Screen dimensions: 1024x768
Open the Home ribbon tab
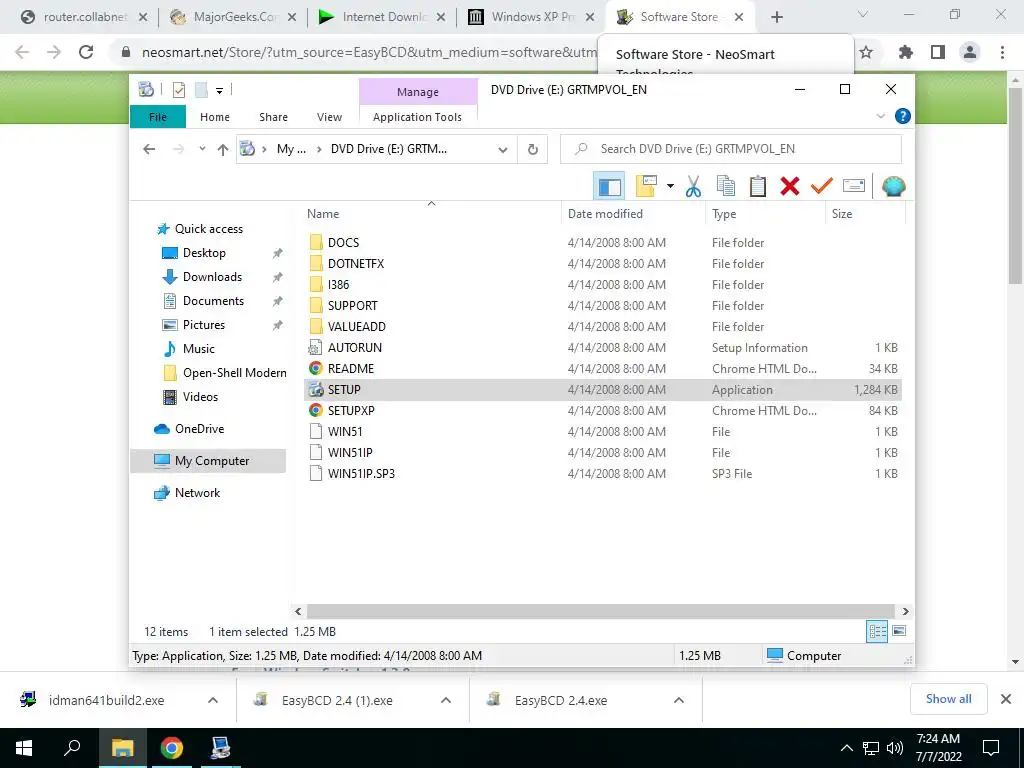[215, 117]
